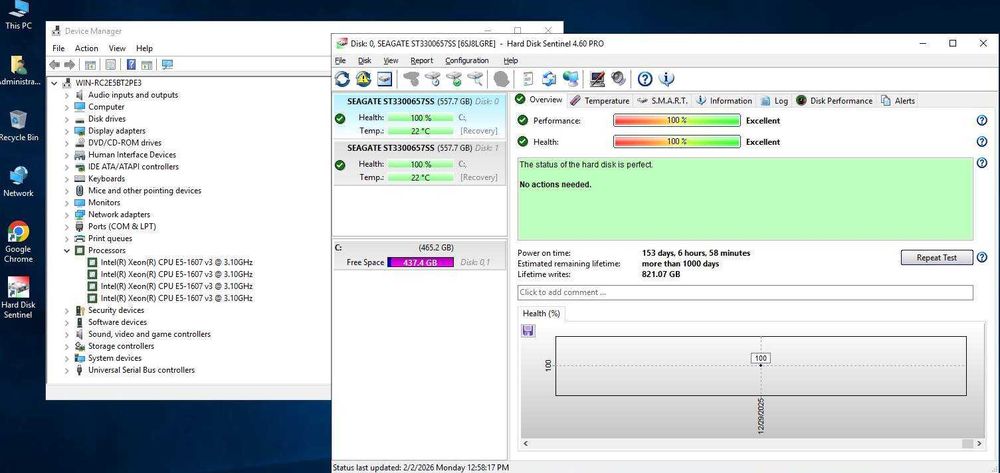Switch to the S.M.A.R.T. tab
This screenshot has height=473, width=1000.
662,101
